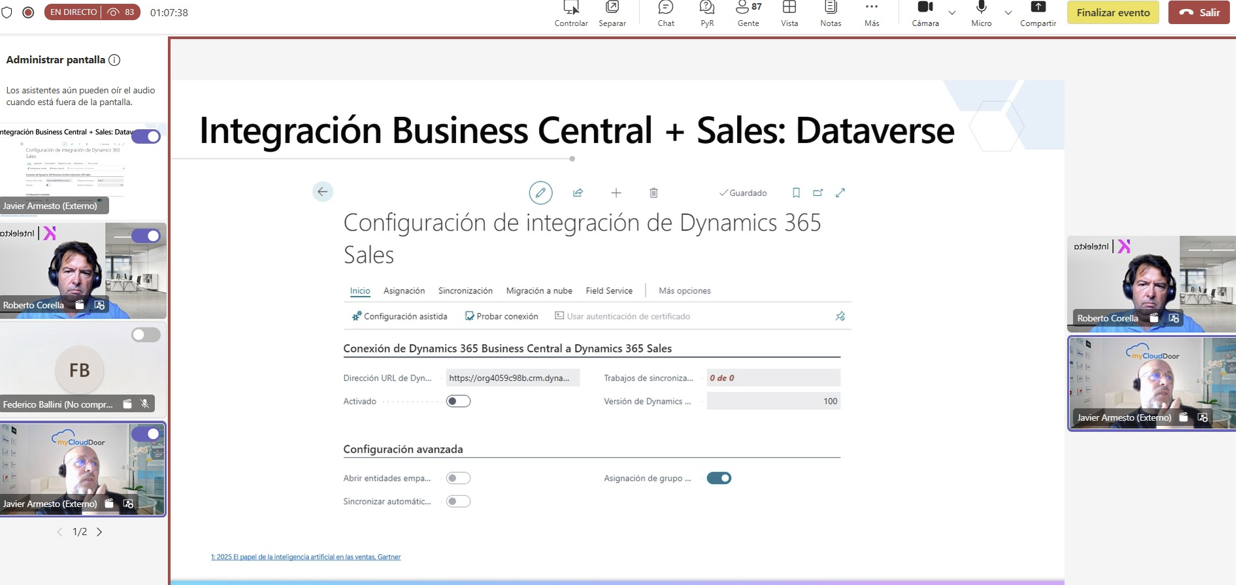Screen dimensions: 1236x585
Task: Go to previous page of participants
Action: 59,532
